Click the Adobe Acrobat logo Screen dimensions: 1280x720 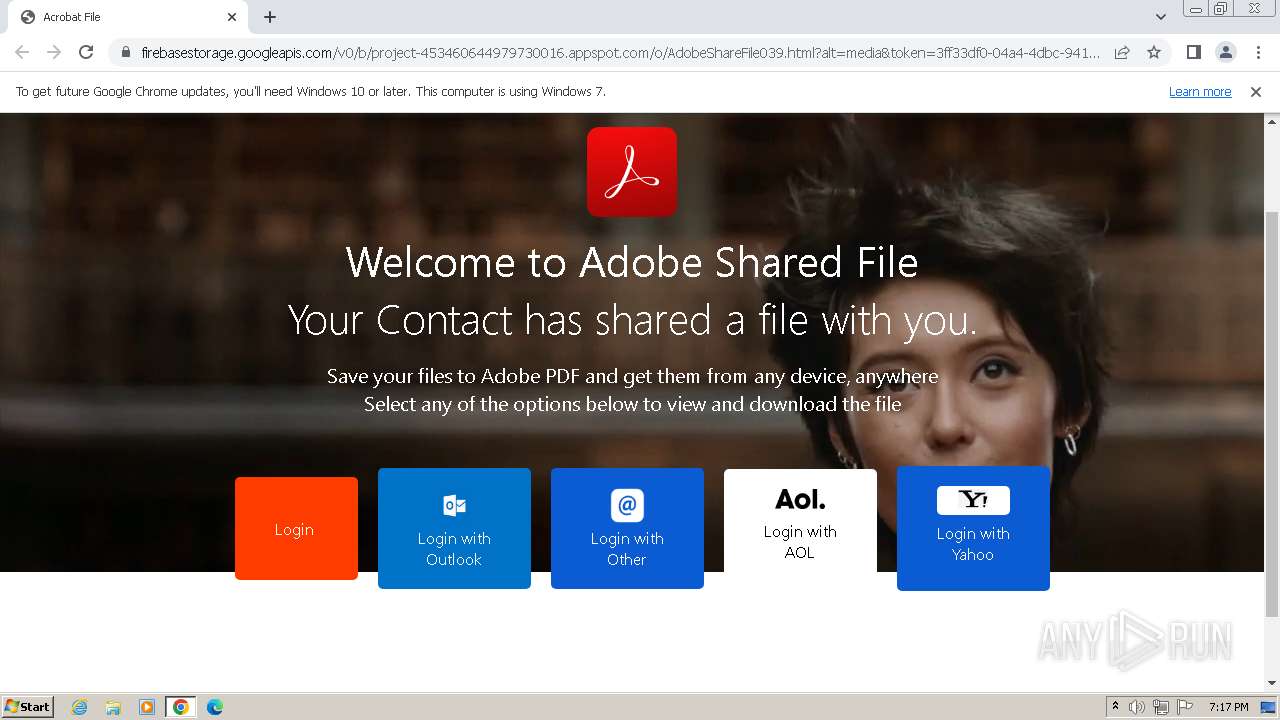632,172
